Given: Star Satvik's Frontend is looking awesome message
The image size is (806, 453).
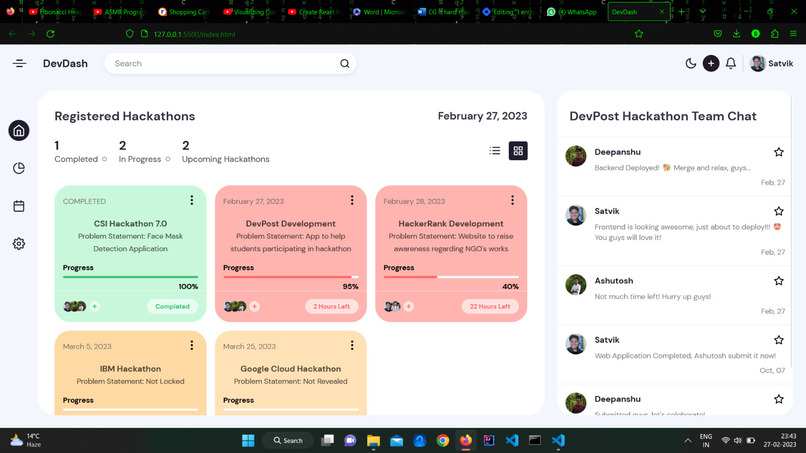Looking at the screenshot, I should coord(779,211).
